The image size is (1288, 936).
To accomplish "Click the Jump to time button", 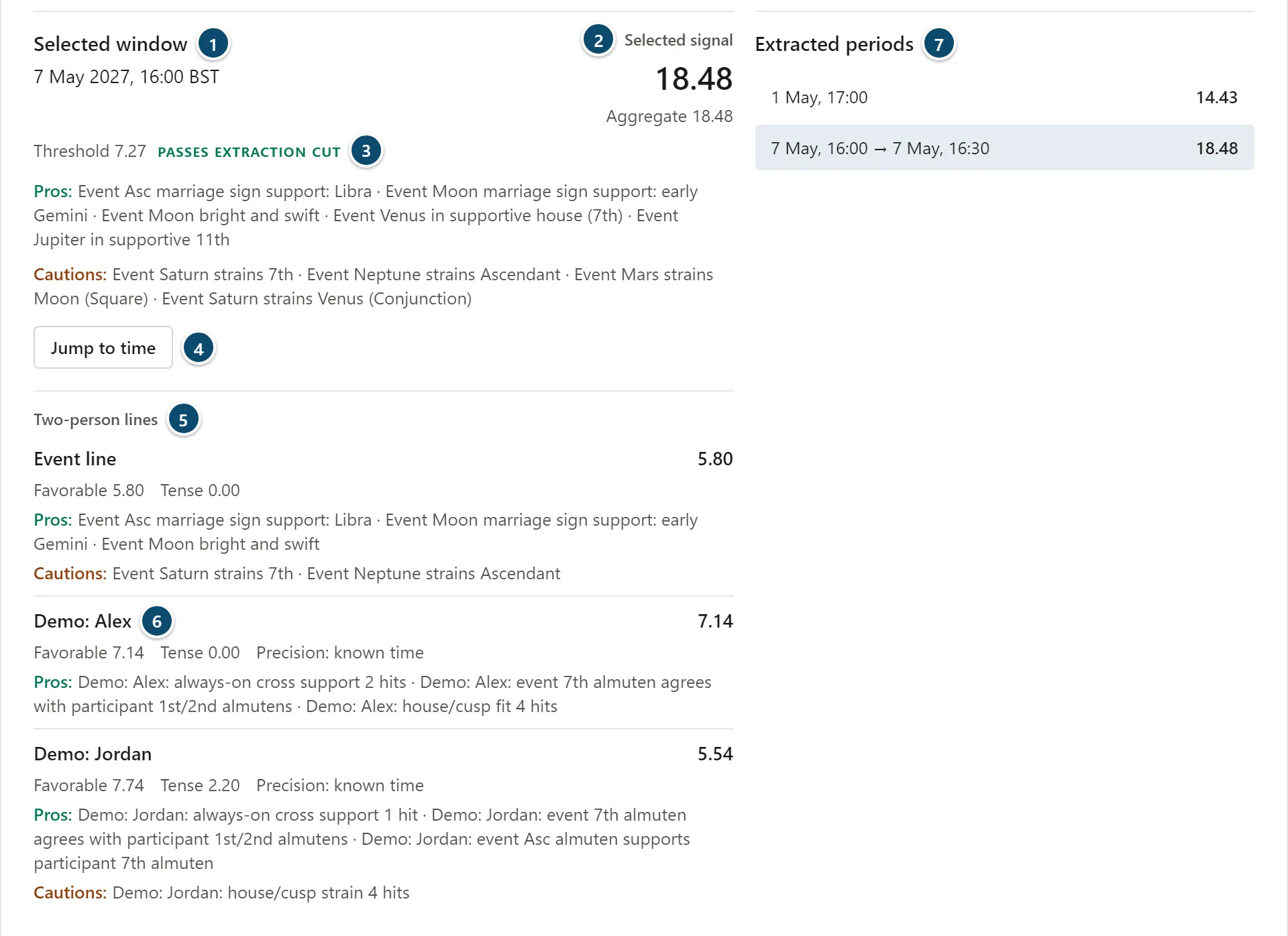I will click(x=103, y=347).
